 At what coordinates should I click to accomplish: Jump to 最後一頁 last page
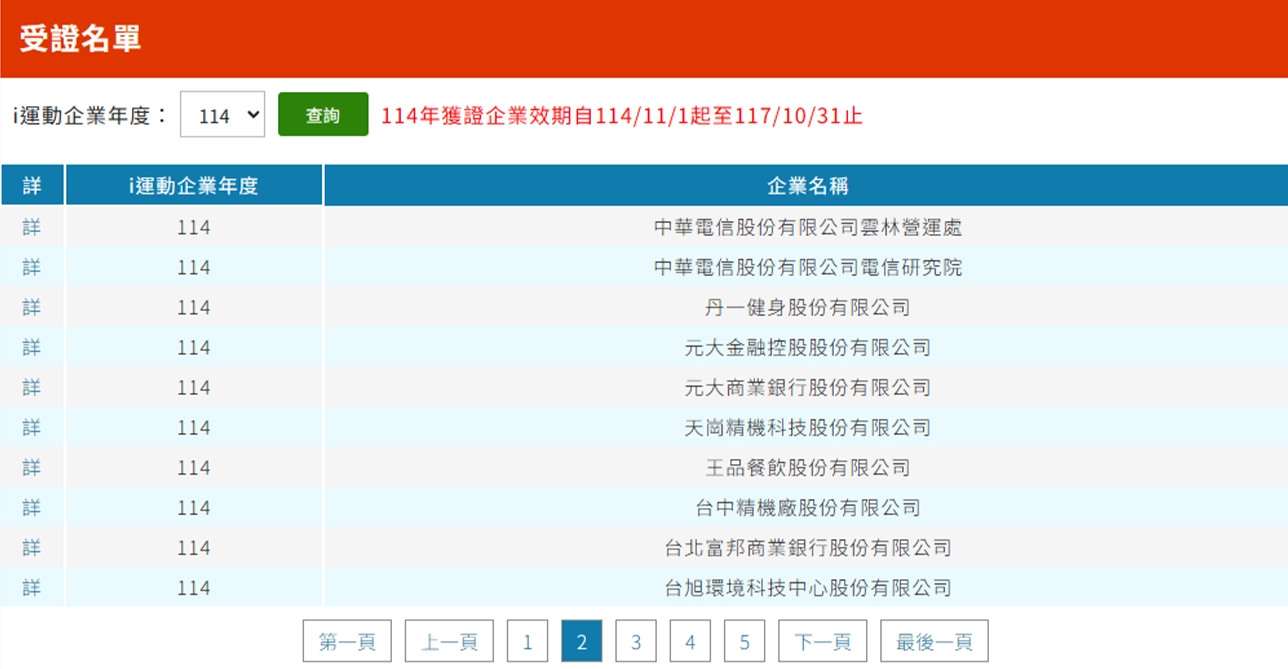[x=934, y=641]
